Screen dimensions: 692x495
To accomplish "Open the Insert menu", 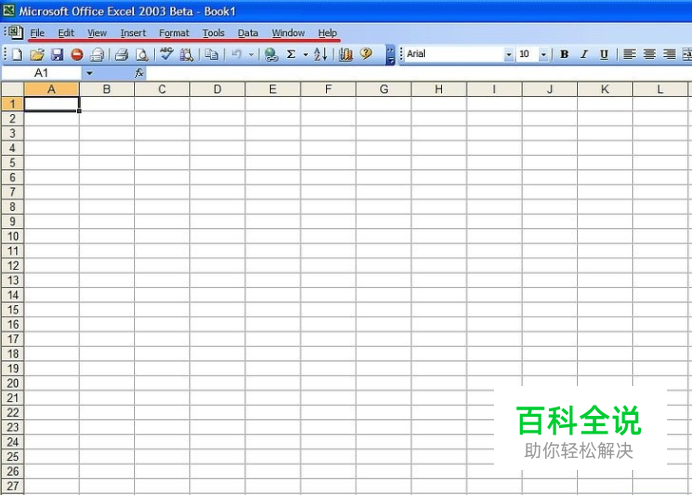I will click(133, 33).
